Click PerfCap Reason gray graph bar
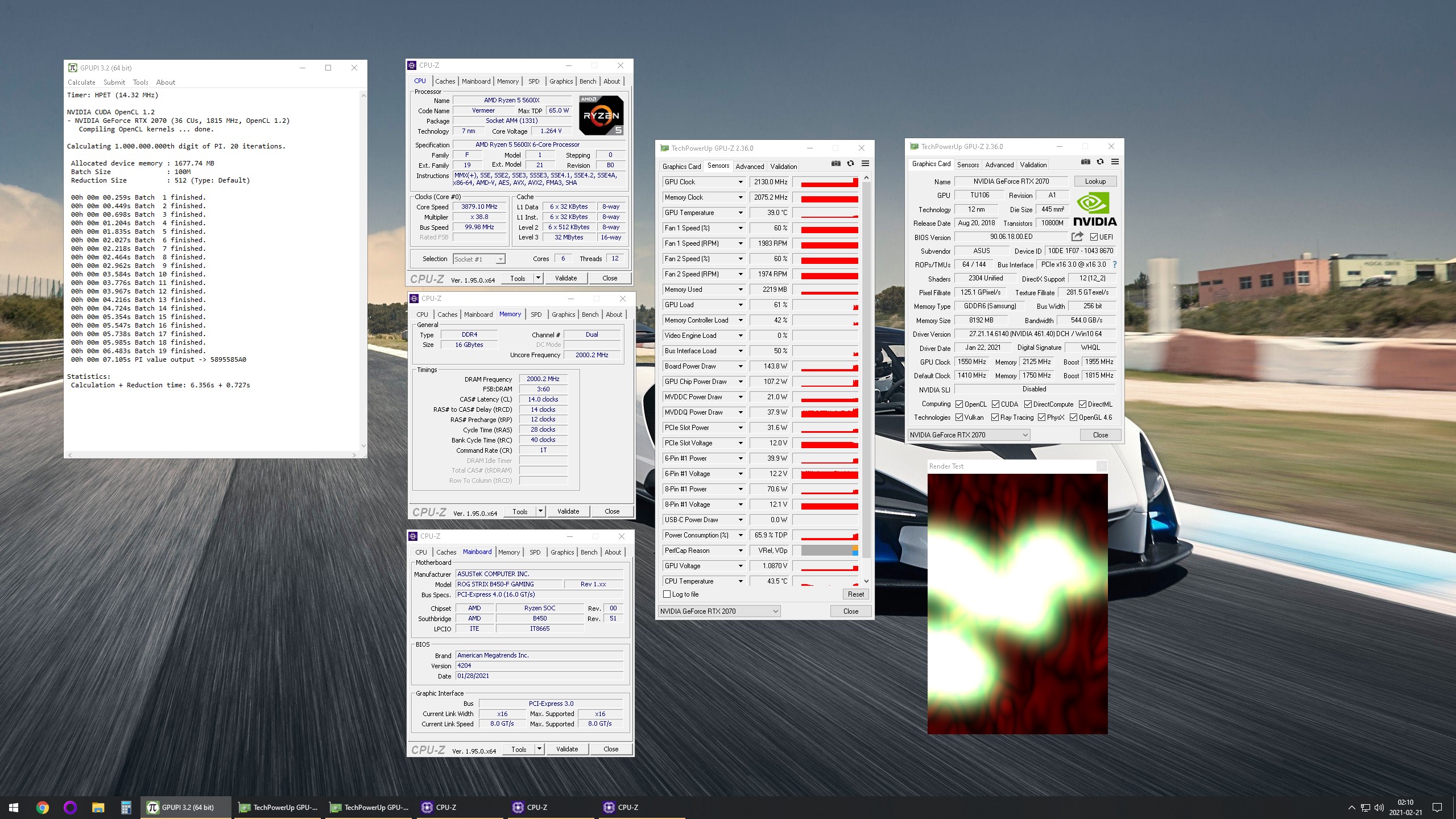Screen dimensions: 1456x819 tap(826, 551)
